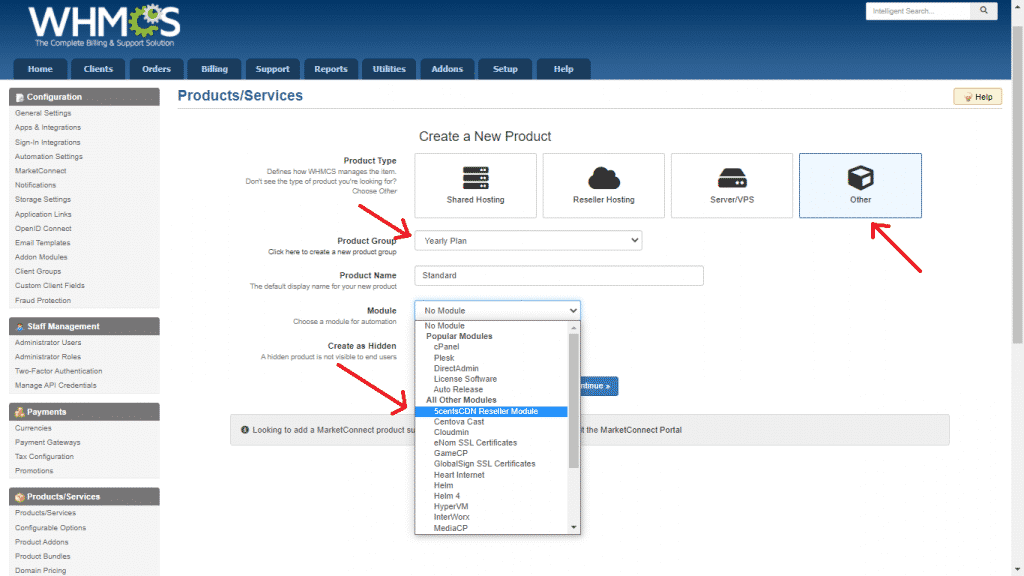
Task: Click the Configuration panel header icon
Action: [20, 97]
